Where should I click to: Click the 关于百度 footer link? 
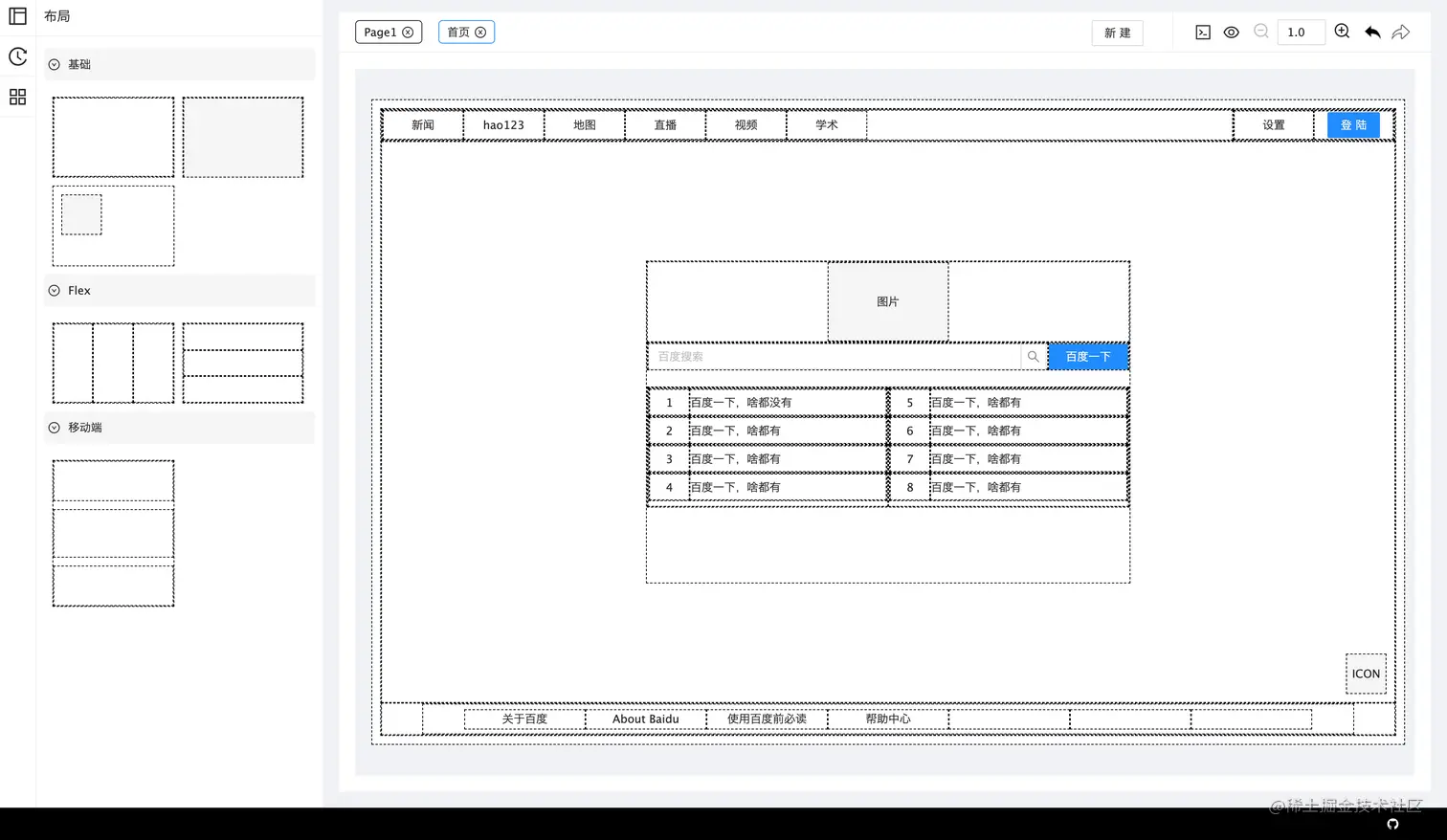point(524,719)
